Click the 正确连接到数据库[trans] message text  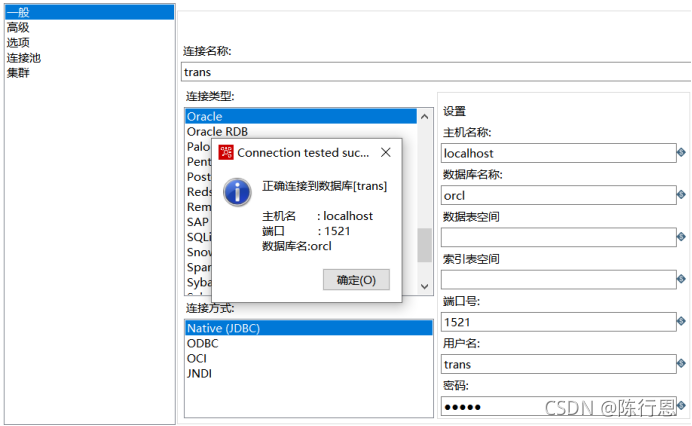tap(324, 186)
